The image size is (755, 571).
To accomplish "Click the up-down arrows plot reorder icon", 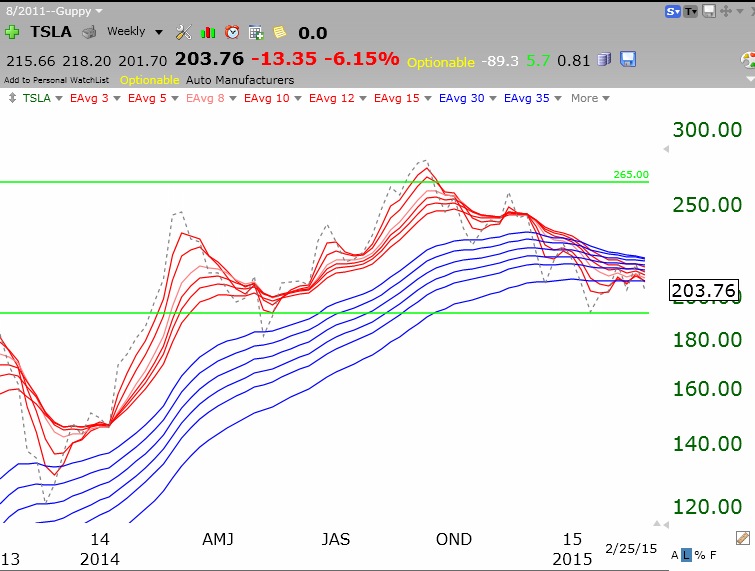I will pyautogui.click(x=13, y=98).
